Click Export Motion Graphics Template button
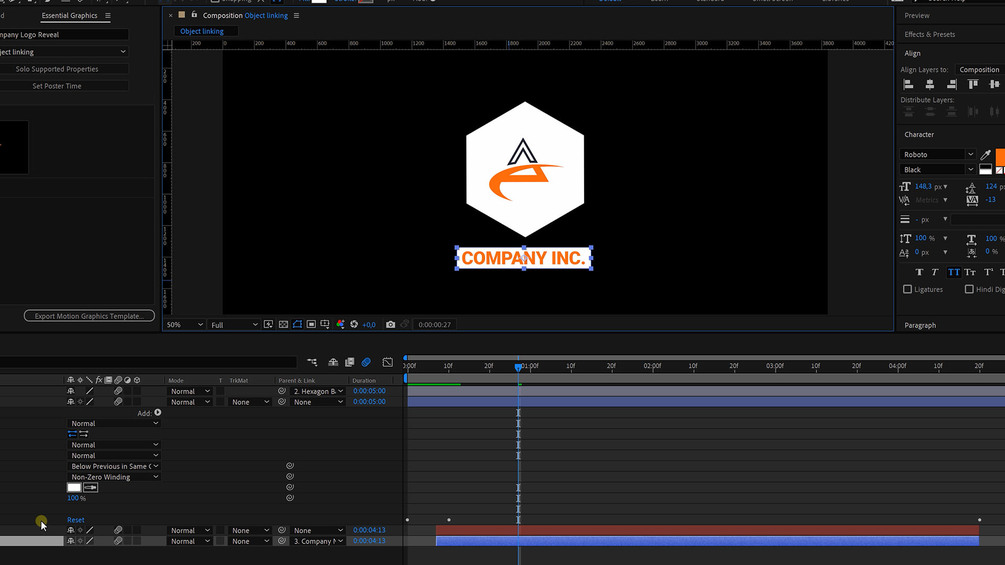This screenshot has height=565, width=1005. (x=89, y=316)
